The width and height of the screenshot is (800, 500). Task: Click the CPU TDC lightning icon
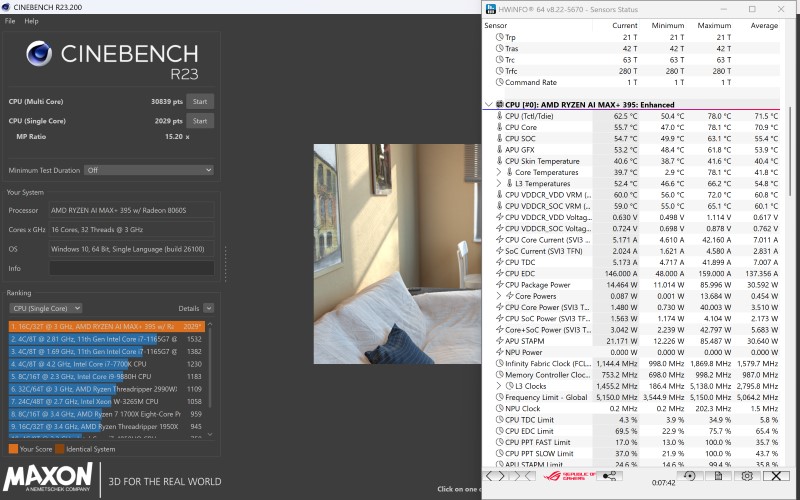(x=499, y=262)
